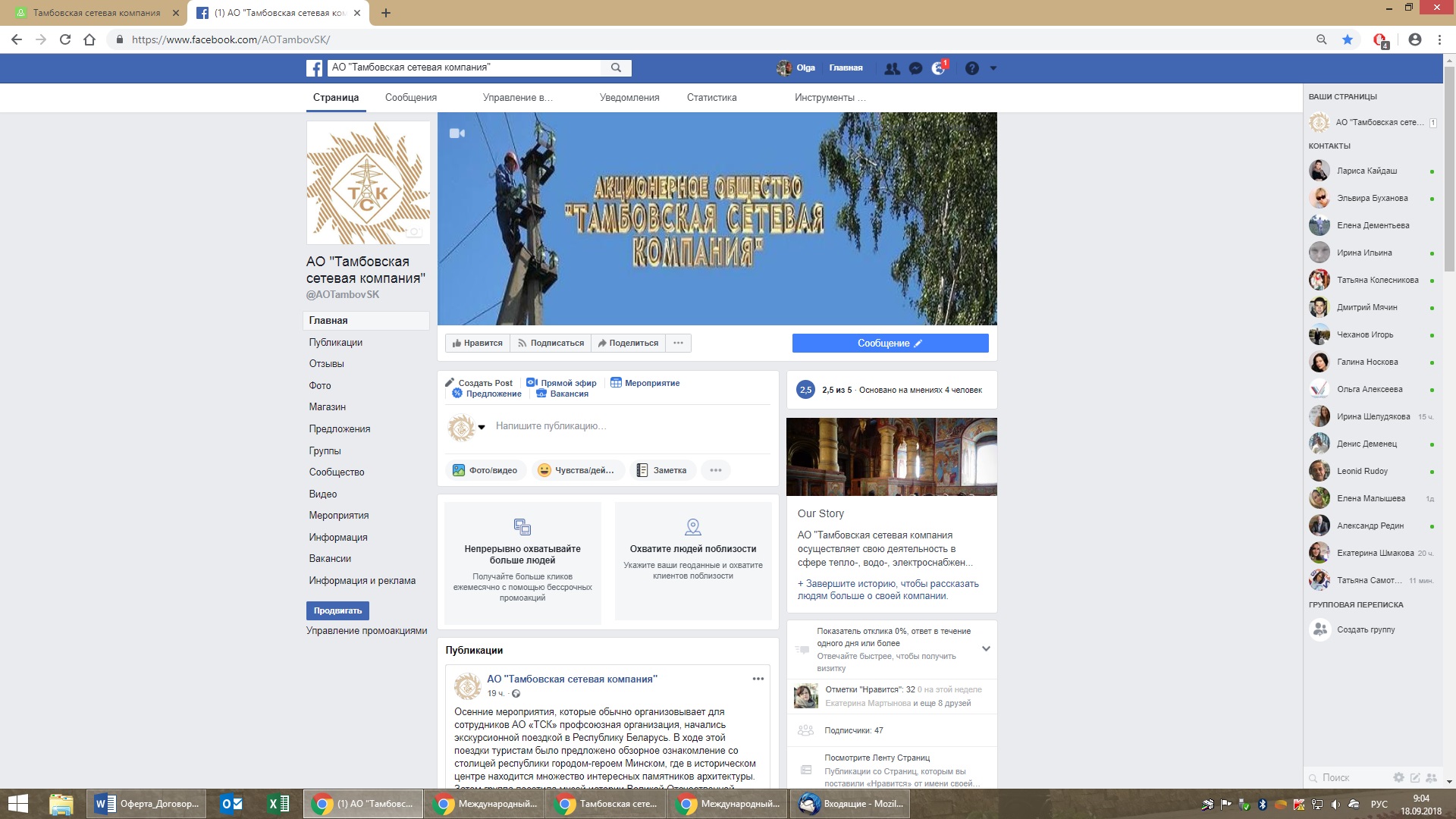Image resolution: width=1456 pixels, height=819 pixels.
Task: Click Вакансия job option
Action: [x=562, y=394]
